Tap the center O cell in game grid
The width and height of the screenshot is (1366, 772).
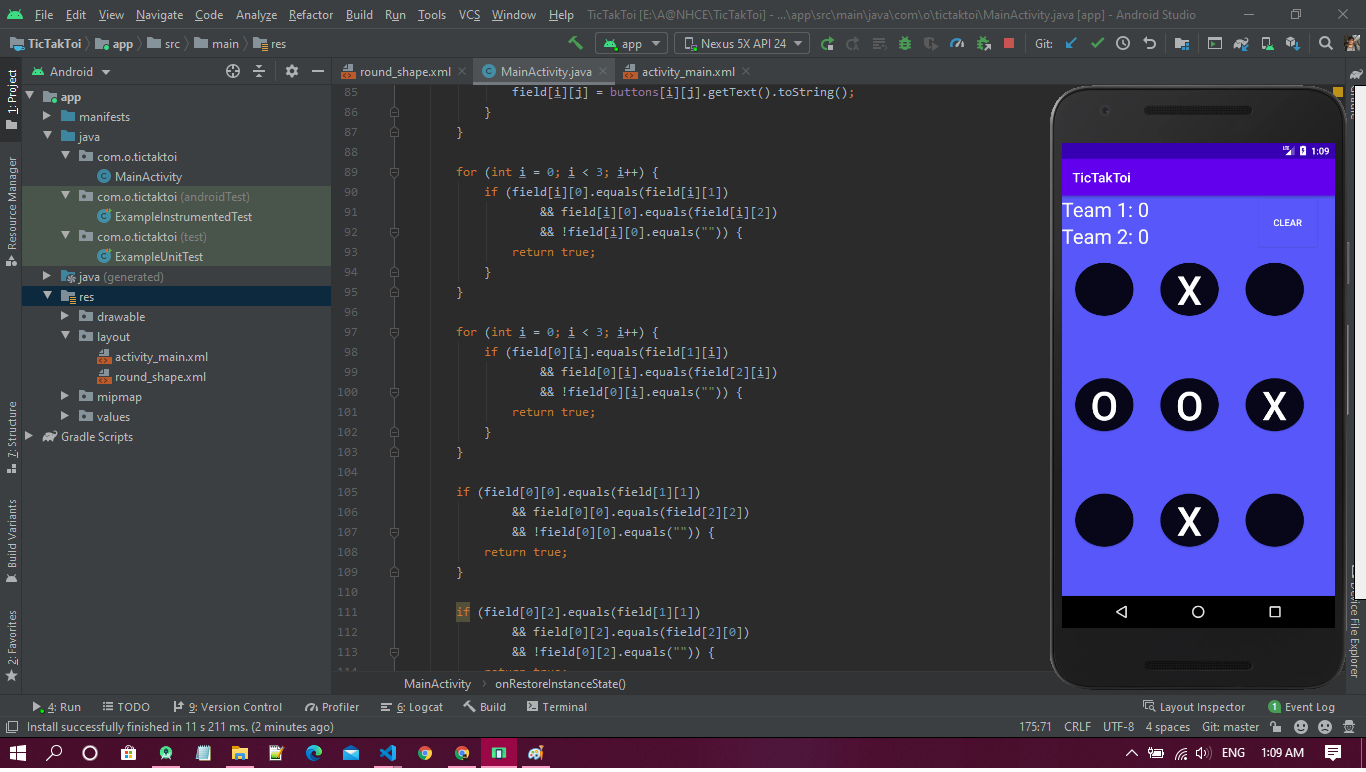point(1189,405)
